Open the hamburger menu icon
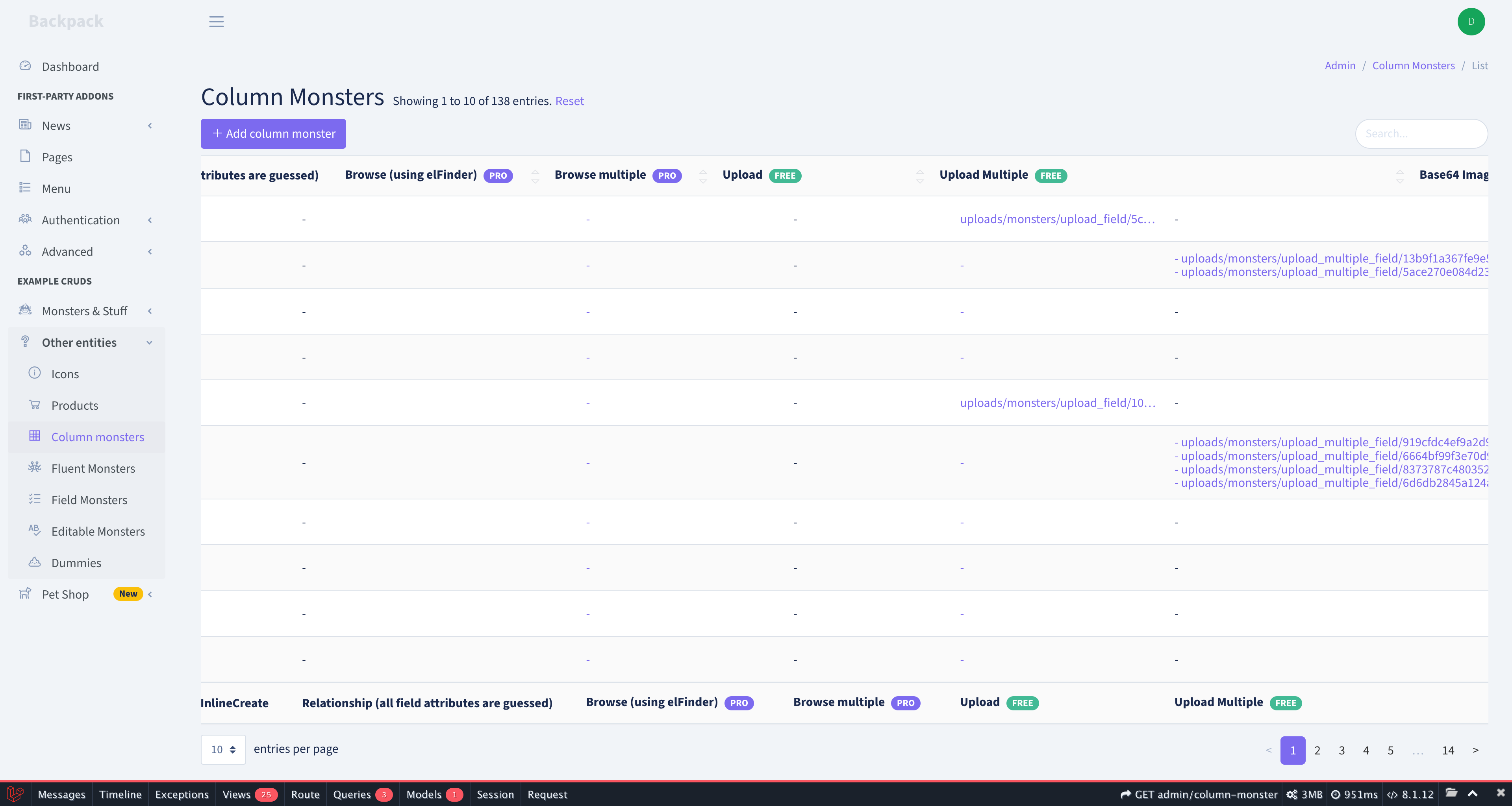Image resolution: width=1512 pixels, height=806 pixels. point(216,22)
